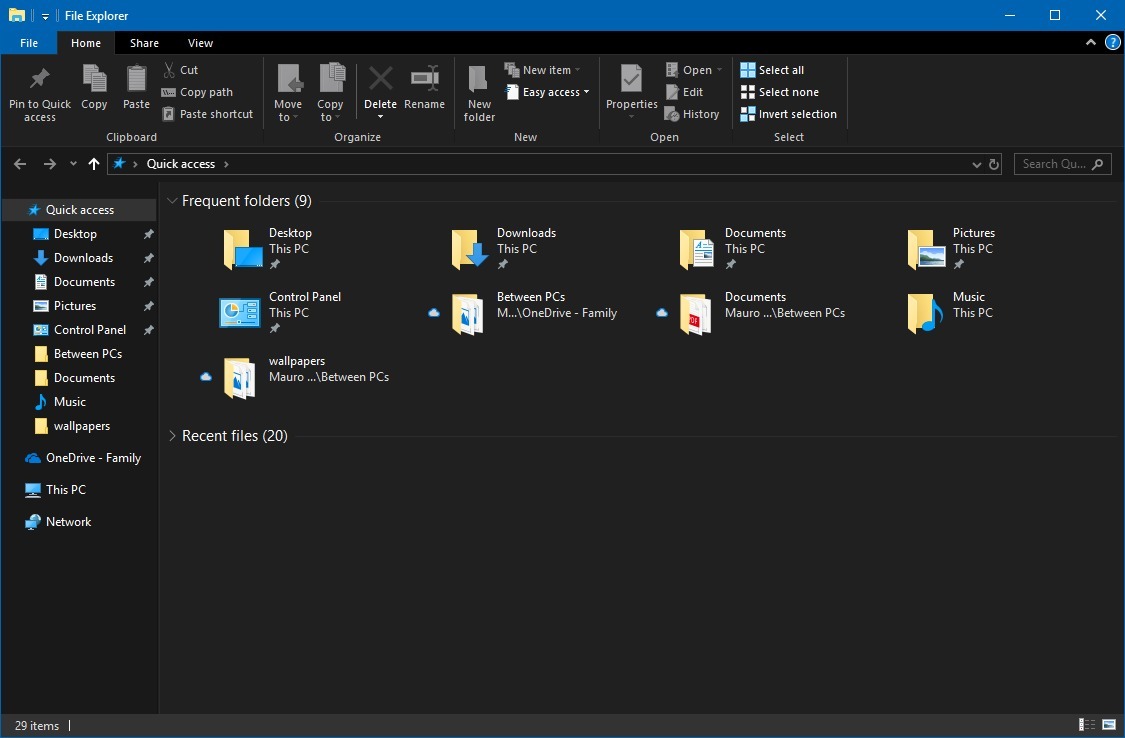The image size is (1125, 738).
Task: Click Paste shortcut command
Action: (x=207, y=114)
